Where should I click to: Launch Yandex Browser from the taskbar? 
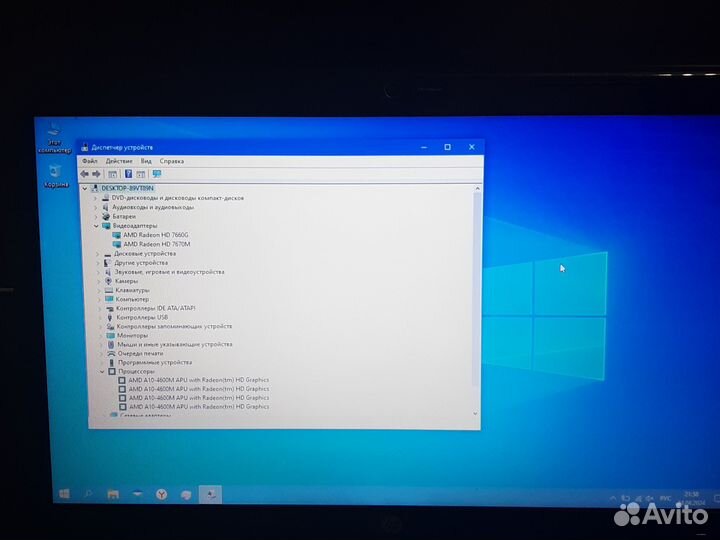(x=162, y=495)
